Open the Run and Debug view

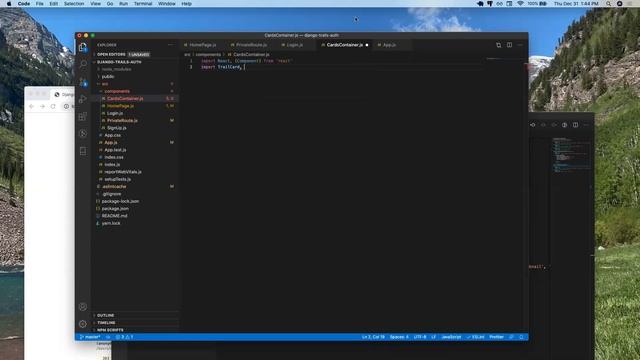point(83,99)
